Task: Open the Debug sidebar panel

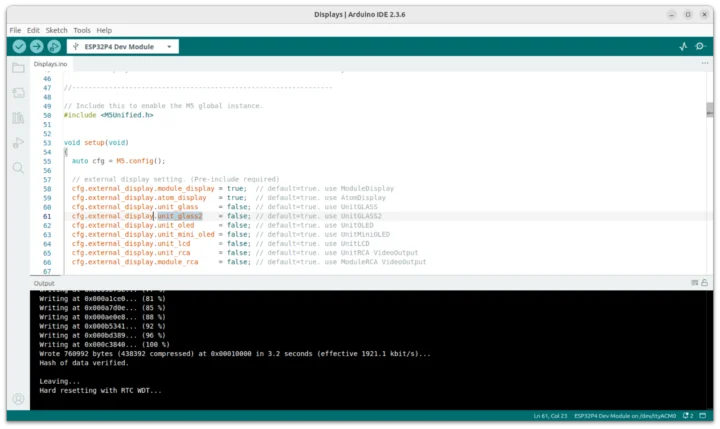Action: click(x=18, y=143)
